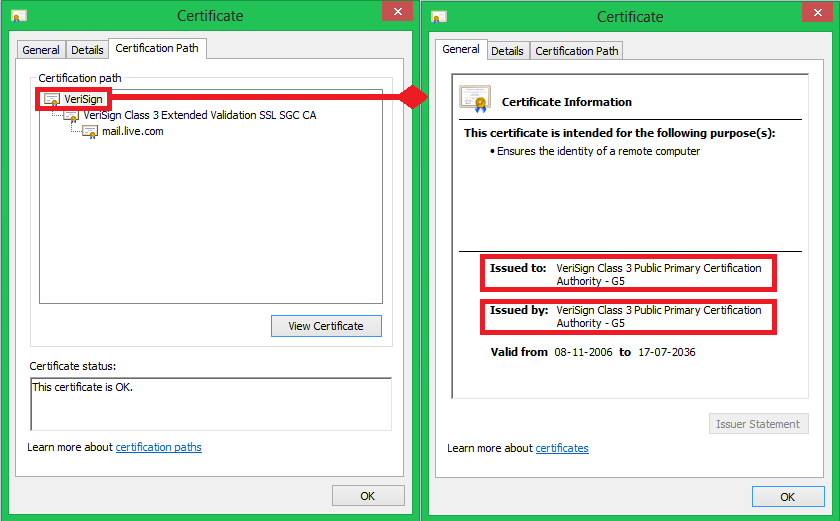Close the left Certificate window

click(398, 11)
